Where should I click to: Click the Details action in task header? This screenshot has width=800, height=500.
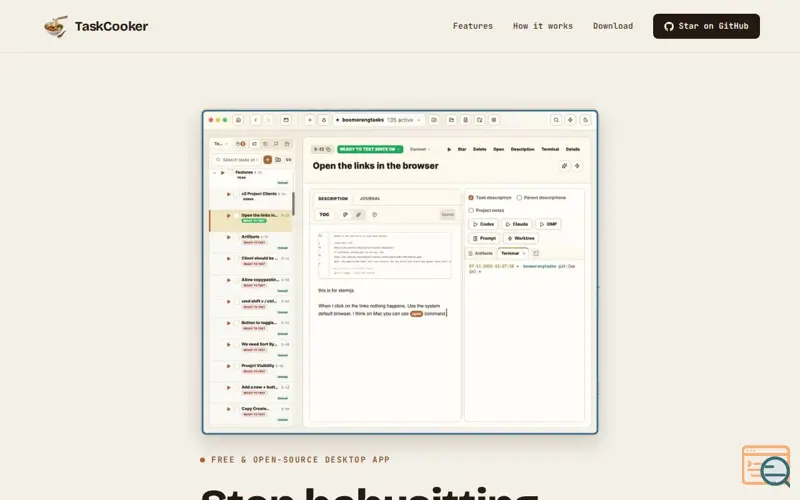tap(572, 149)
